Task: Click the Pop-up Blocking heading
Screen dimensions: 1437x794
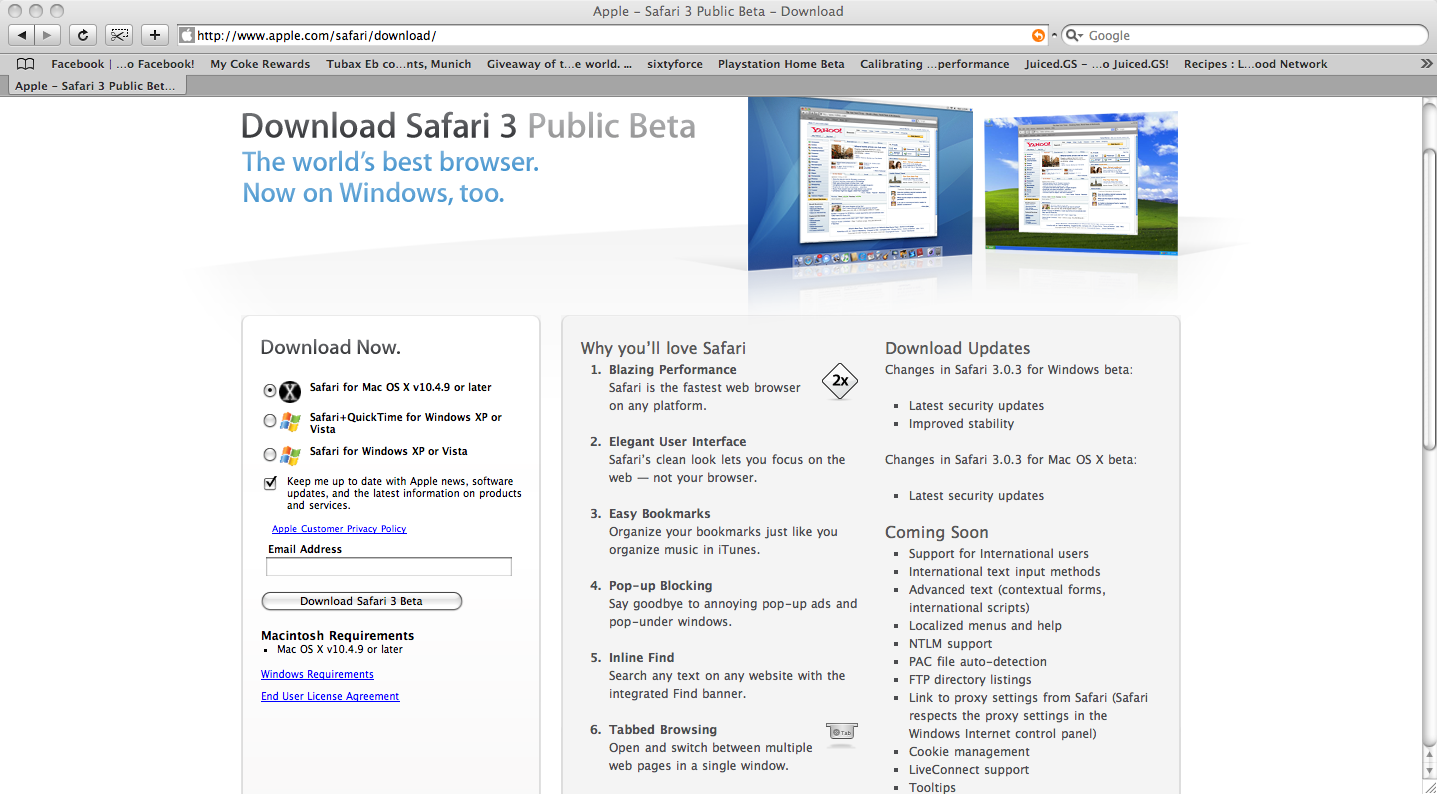Action: tap(661, 586)
